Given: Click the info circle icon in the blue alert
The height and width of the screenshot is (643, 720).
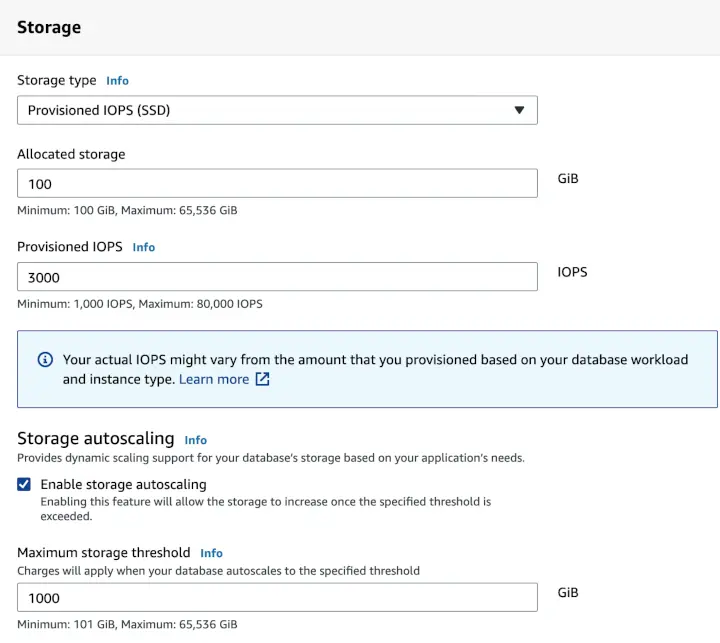Looking at the screenshot, I should [x=45, y=360].
